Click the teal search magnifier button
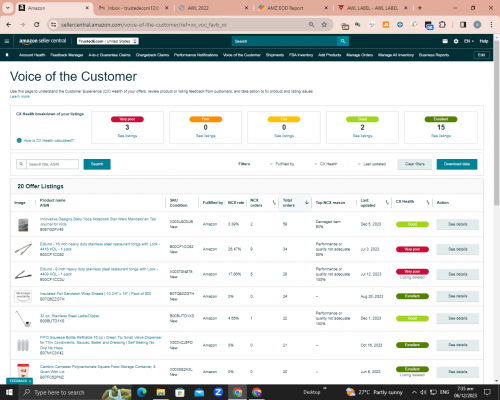This screenshot has height=400, width=500. [343, 41]
